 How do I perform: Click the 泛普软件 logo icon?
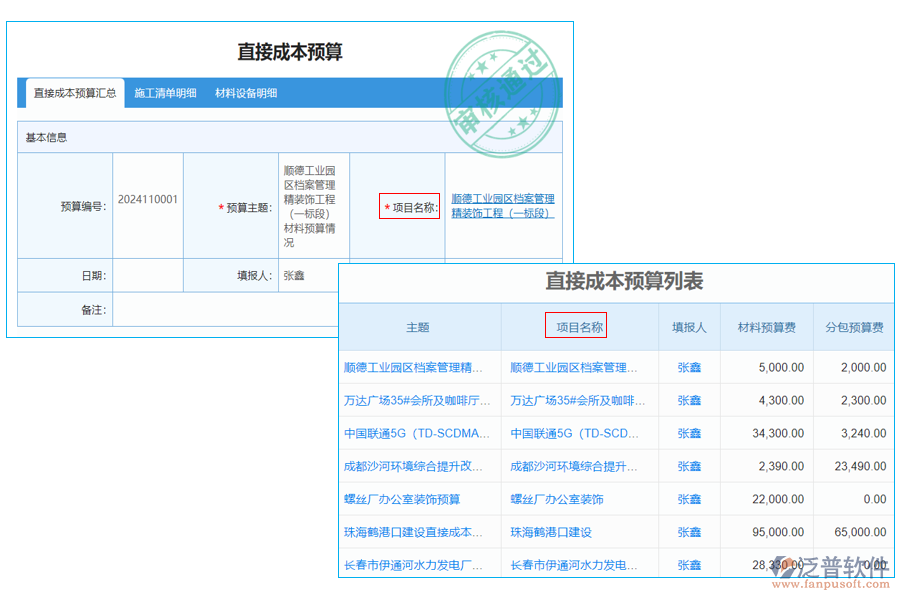[786, 566]
